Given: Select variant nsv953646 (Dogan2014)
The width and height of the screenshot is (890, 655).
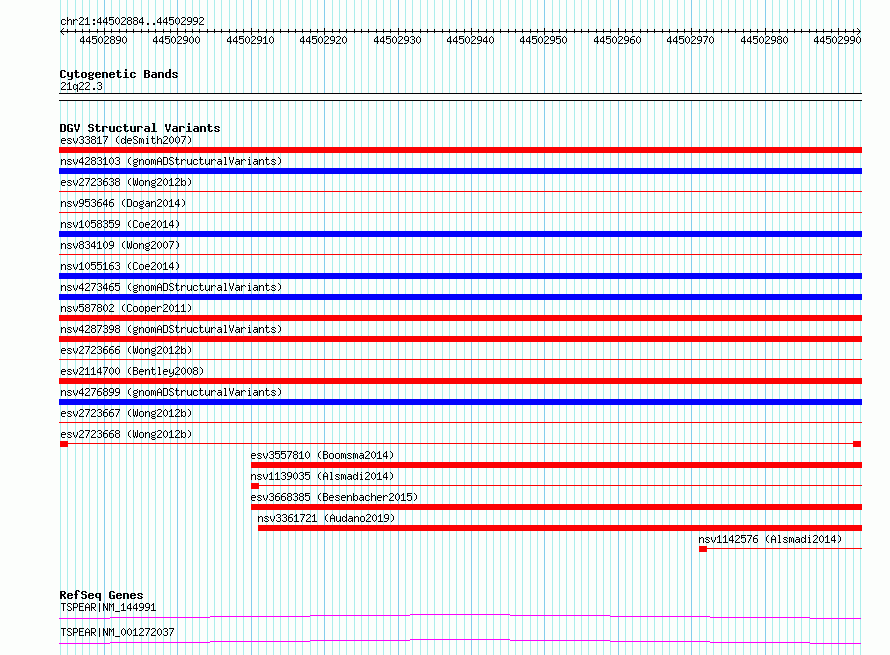Looking at the screenshot, I should point(123,203).
